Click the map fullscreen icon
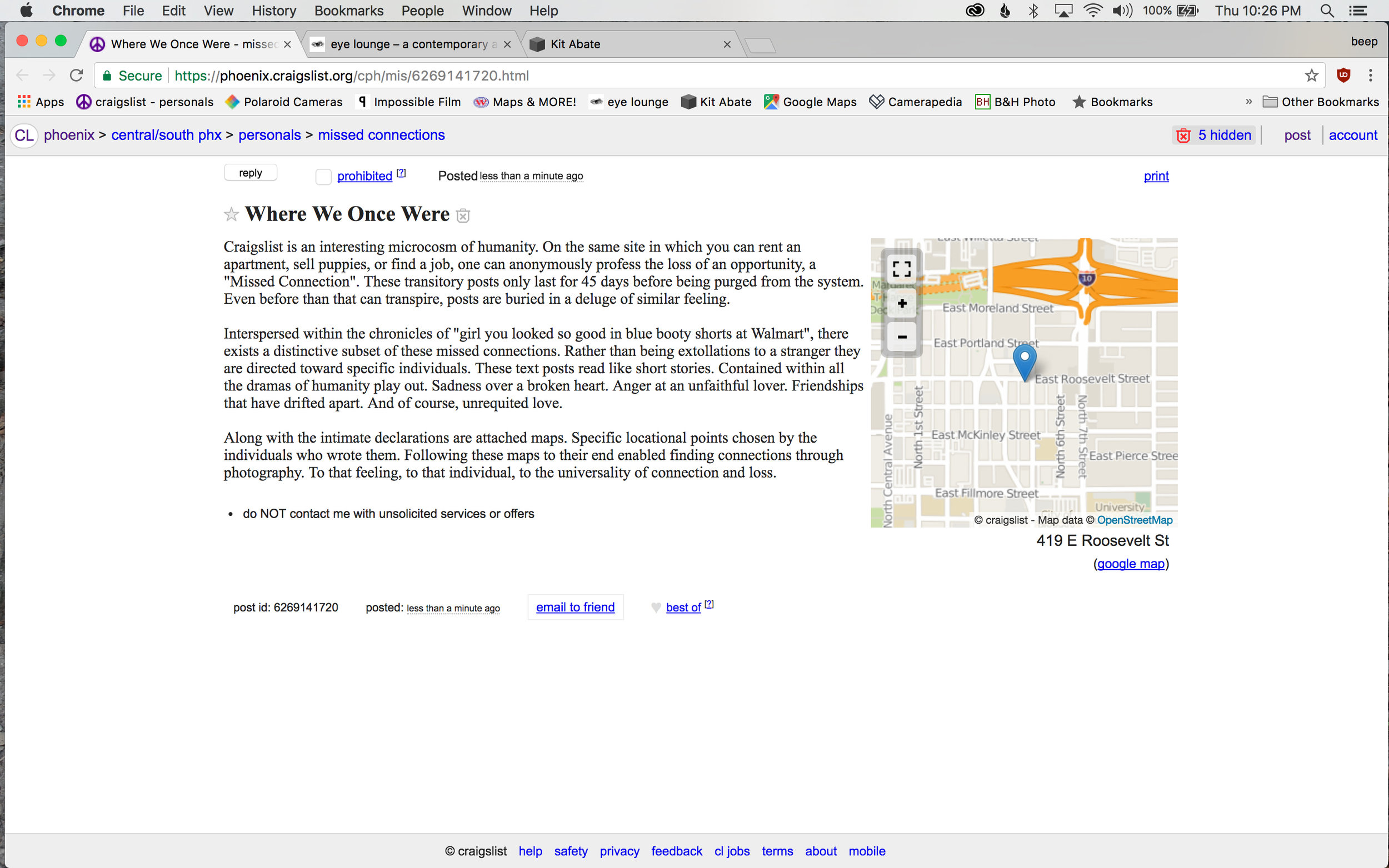The height and width of the screenshot is (868, 1389). pyautogui.click(x=902, y=269)
